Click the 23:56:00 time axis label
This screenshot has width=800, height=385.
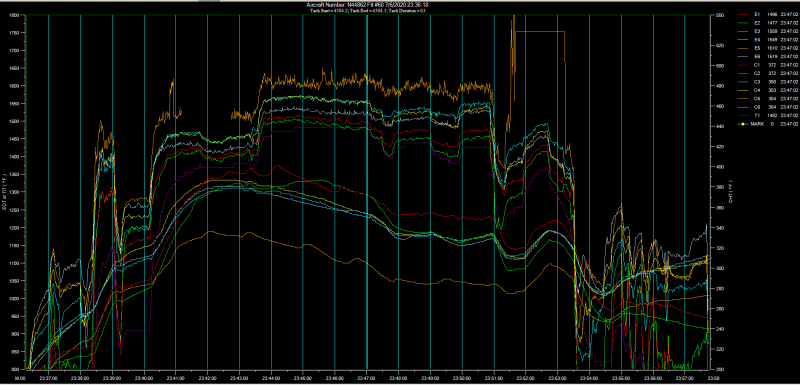(653, 378)
